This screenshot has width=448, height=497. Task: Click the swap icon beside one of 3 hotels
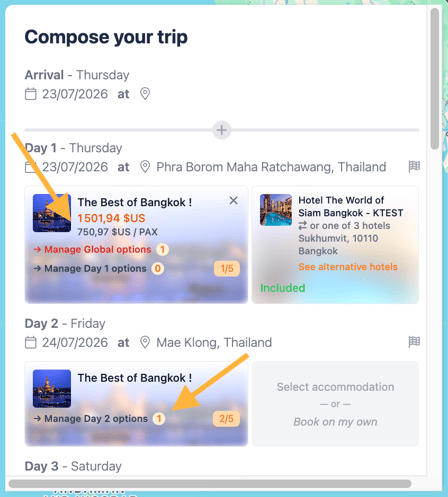pyautogui.click(x=302, y=226)
